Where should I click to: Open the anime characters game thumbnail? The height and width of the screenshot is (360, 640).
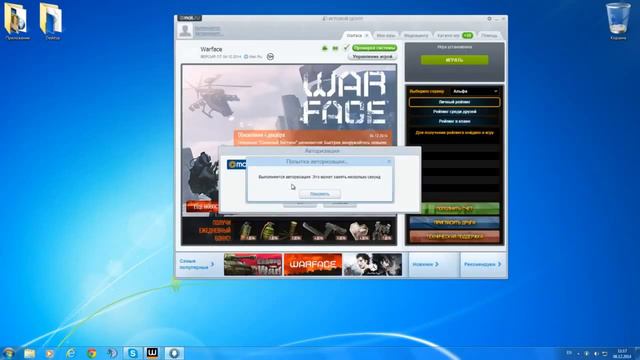pyautogui.click(x=372, y=264)
